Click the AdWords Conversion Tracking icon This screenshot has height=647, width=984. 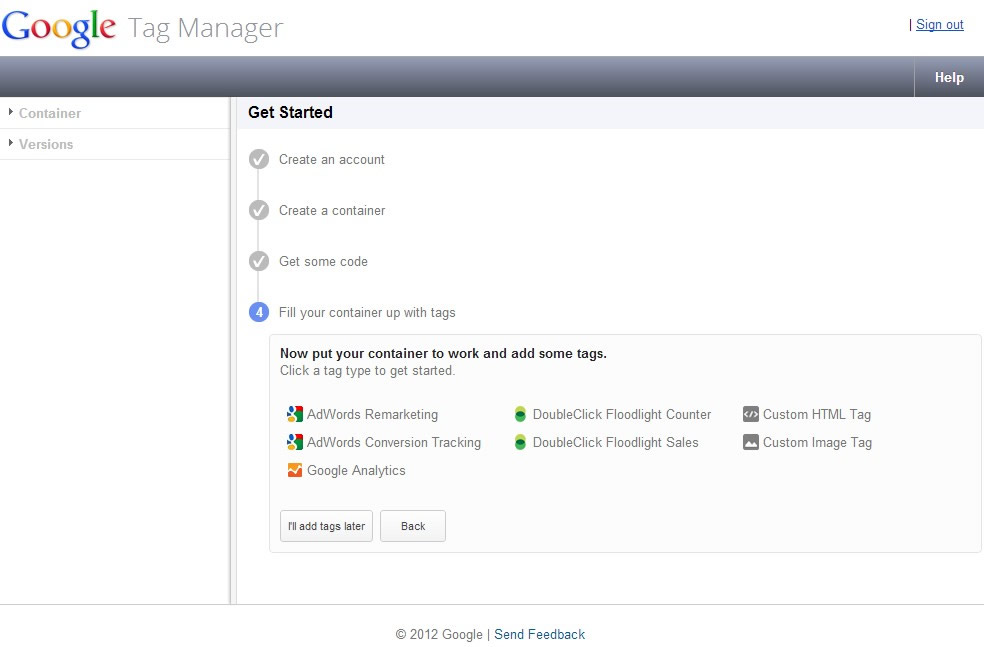tap(294, 442)
